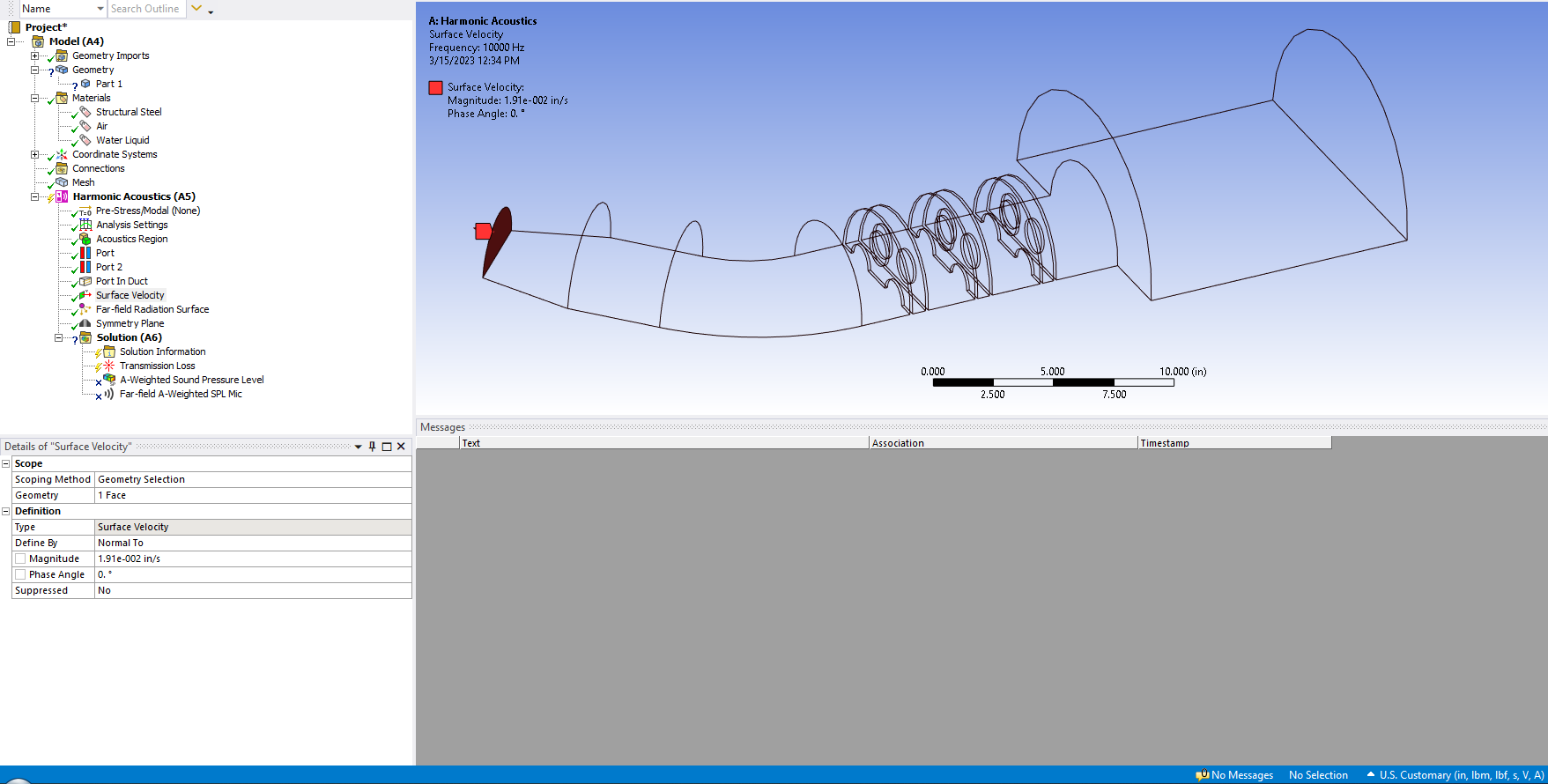Click the Geometry value 1 Face
The image size is (1548, 784).
(253, 495)
